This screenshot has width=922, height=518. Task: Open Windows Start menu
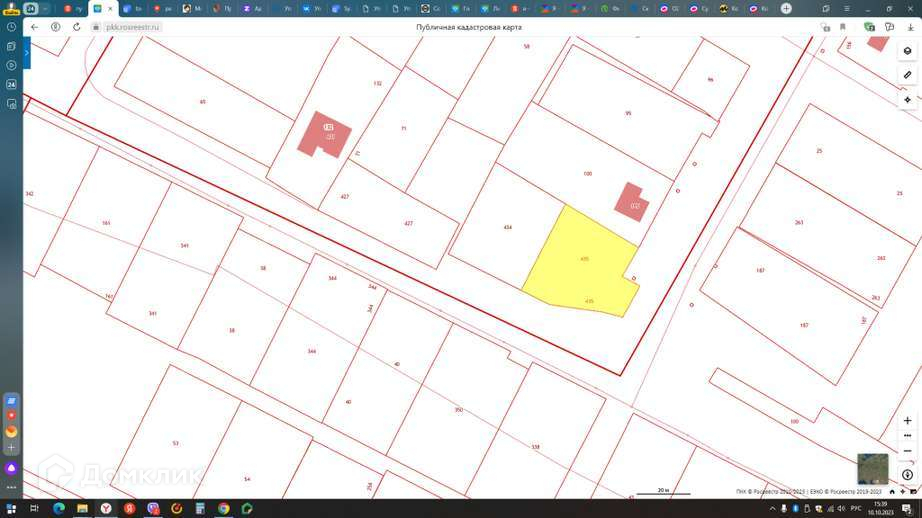tap(11, 509)
